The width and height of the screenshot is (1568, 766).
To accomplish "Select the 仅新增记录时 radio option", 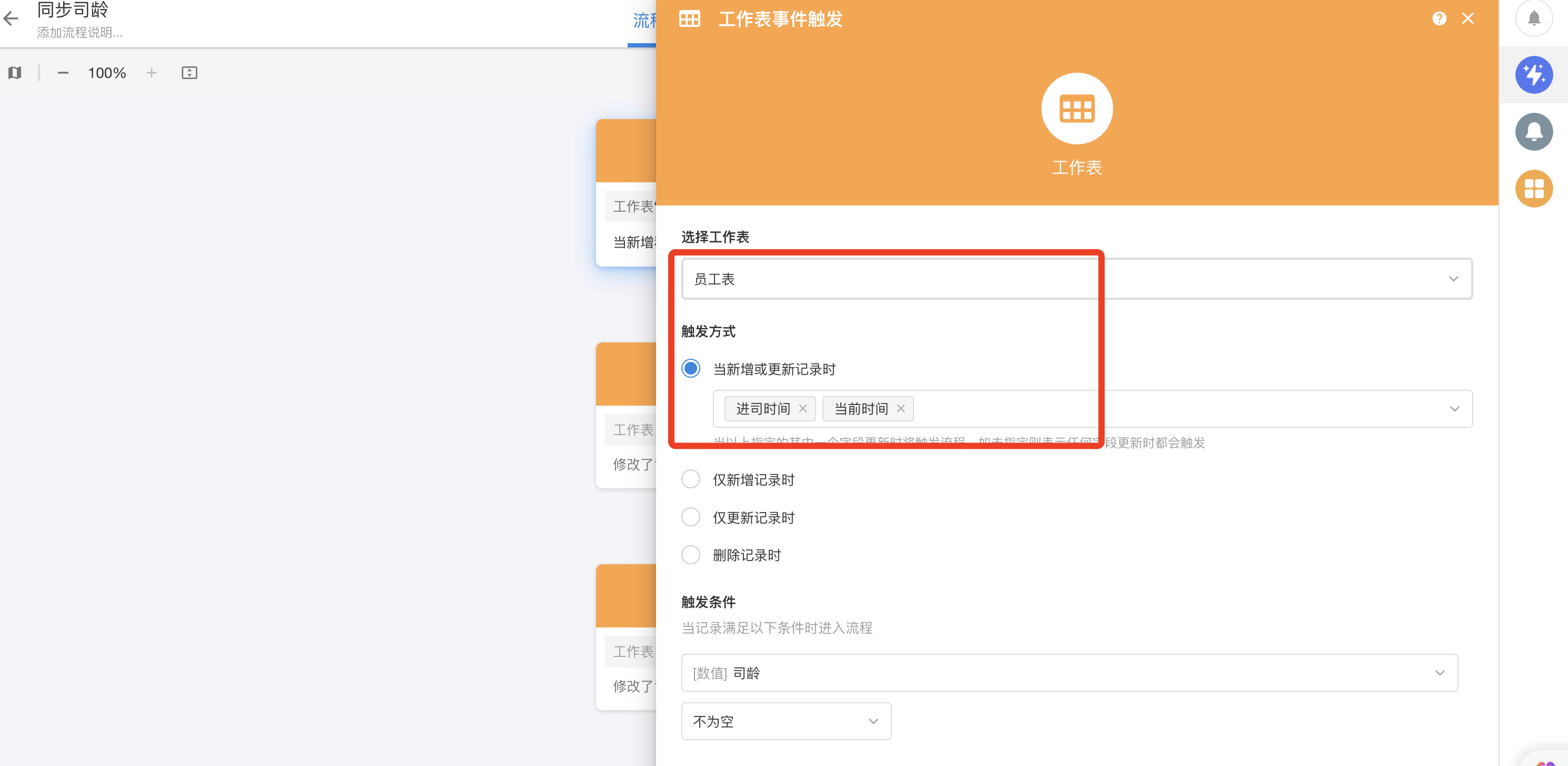I will click(x=690, y=479).
